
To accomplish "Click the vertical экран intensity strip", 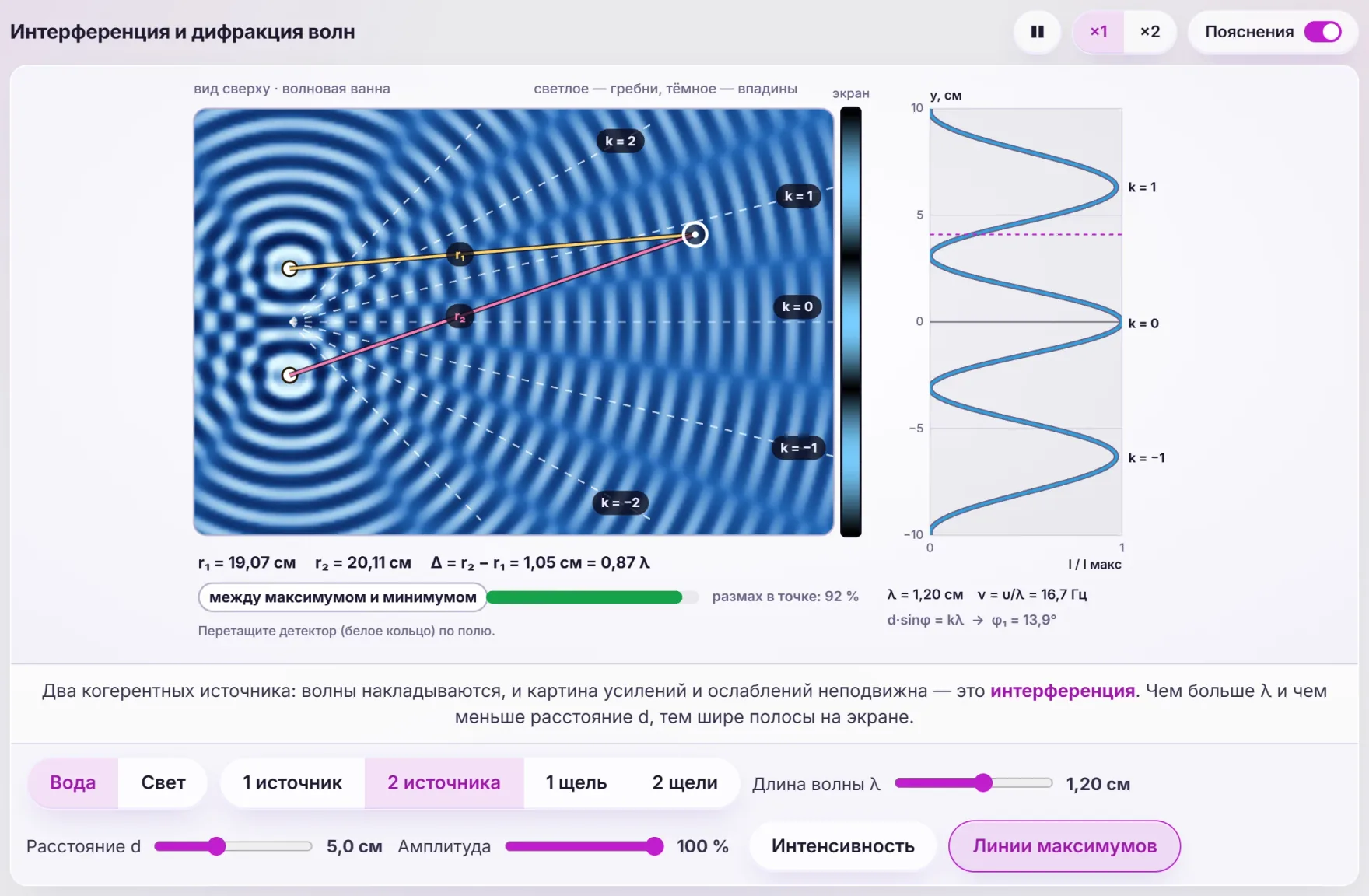I will click(851, 321).
